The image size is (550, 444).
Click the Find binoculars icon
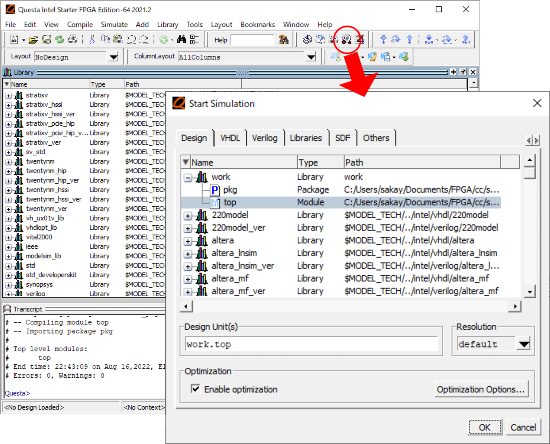point(181,40)
